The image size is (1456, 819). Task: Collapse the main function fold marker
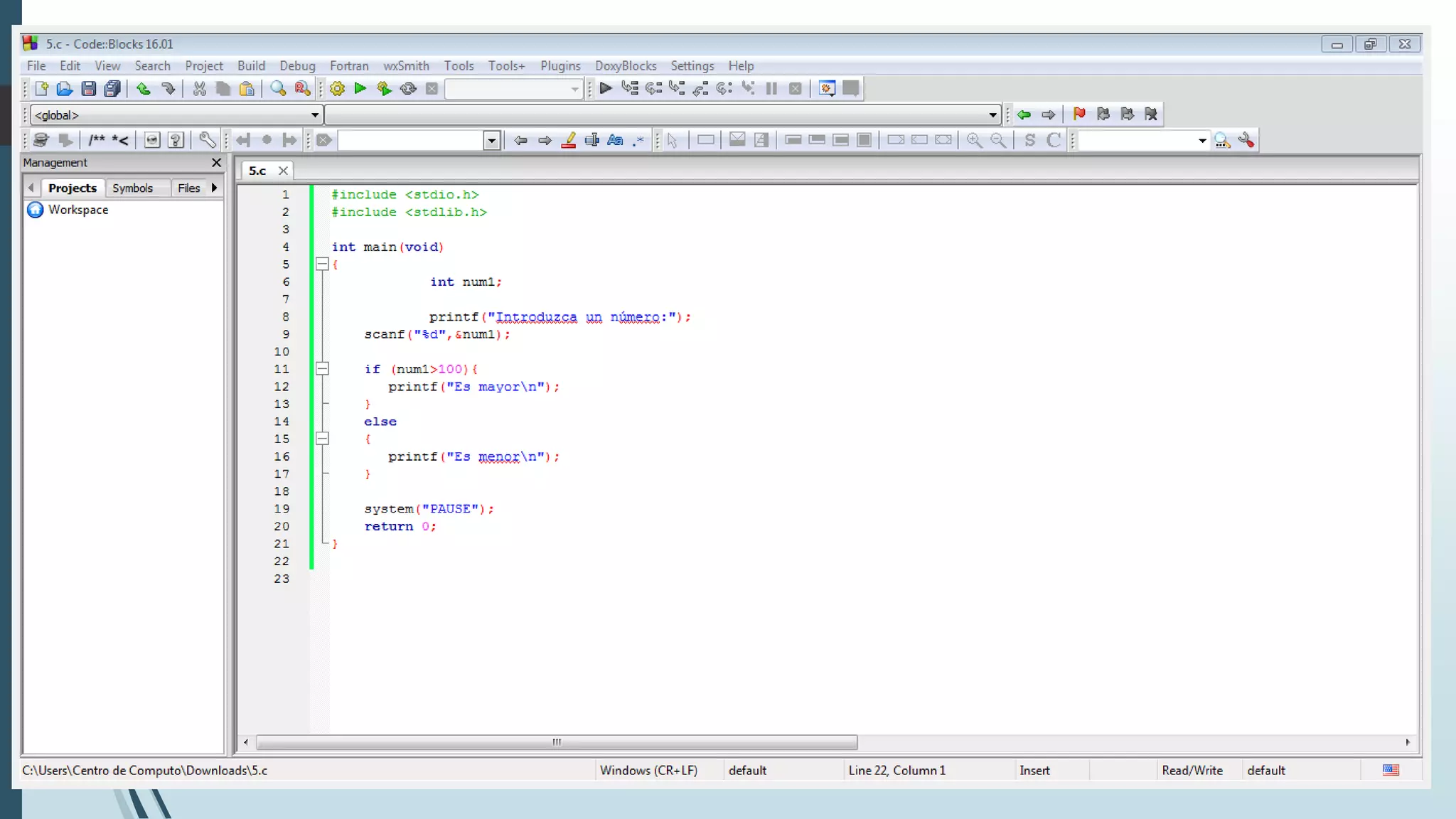pyautogui.click(x=322, y=264)
